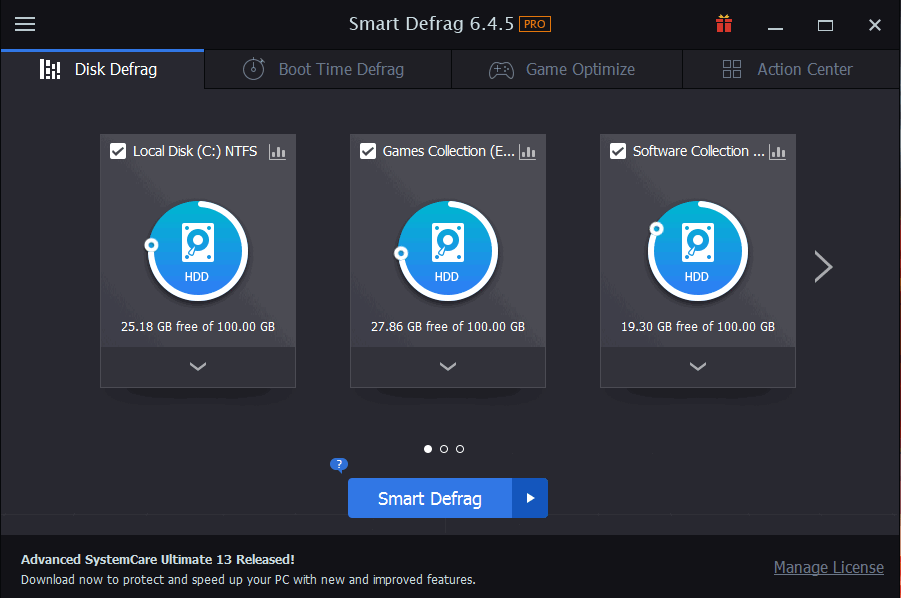This screenshot has width=901, height=598.
Task: Maximize the Smart Defrag window
Action: point(825,25)
